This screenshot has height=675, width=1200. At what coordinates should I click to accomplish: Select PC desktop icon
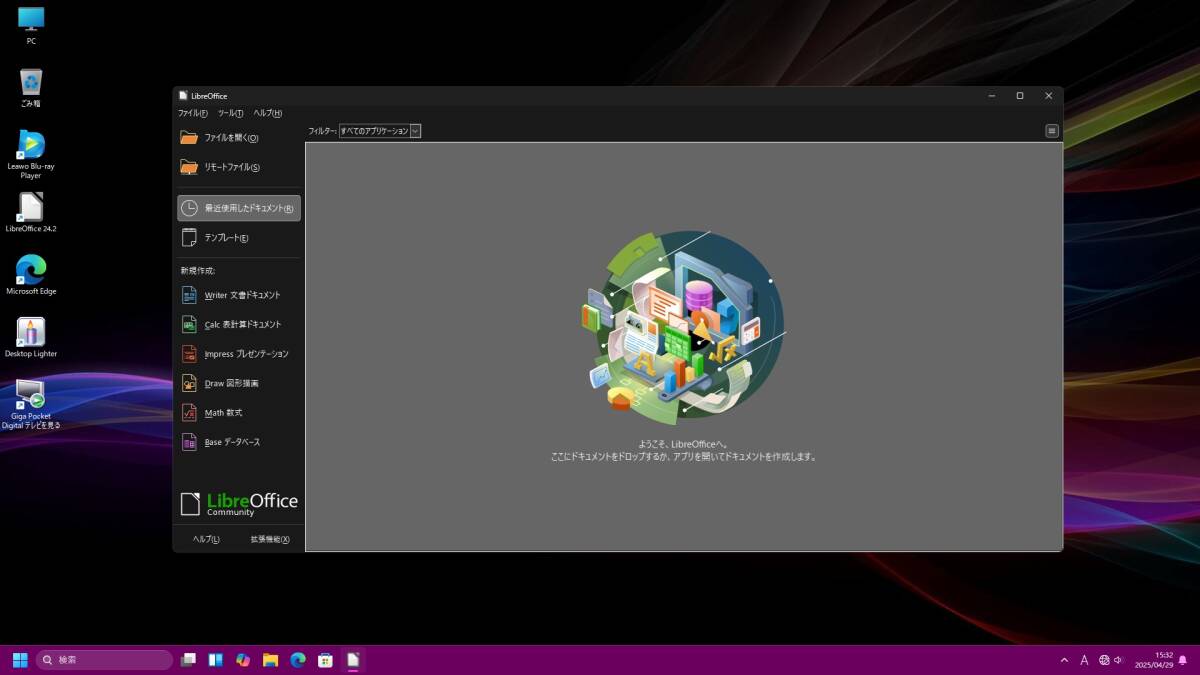click(31, 26)
